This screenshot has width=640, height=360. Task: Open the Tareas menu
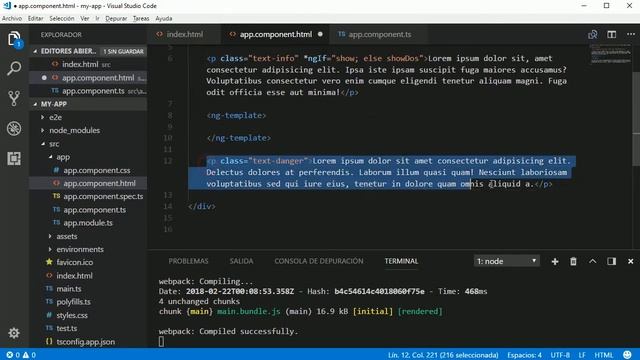[x=141, y=18]
